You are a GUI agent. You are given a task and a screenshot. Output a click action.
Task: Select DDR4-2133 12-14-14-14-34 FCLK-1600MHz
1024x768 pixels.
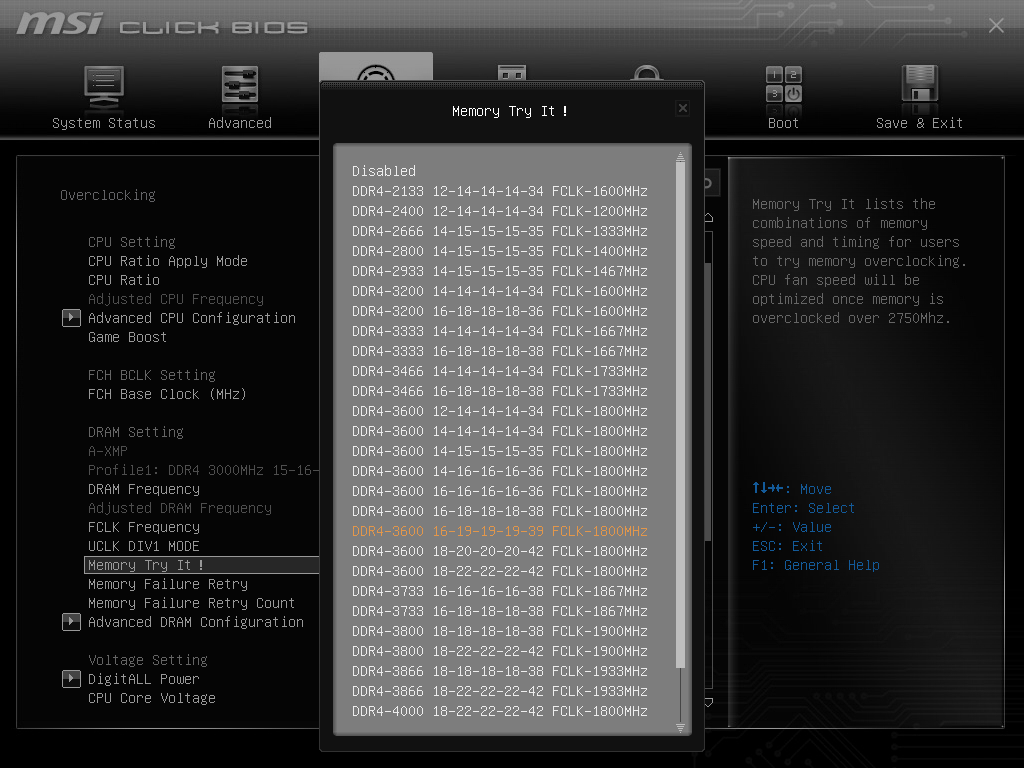(500, 191)
